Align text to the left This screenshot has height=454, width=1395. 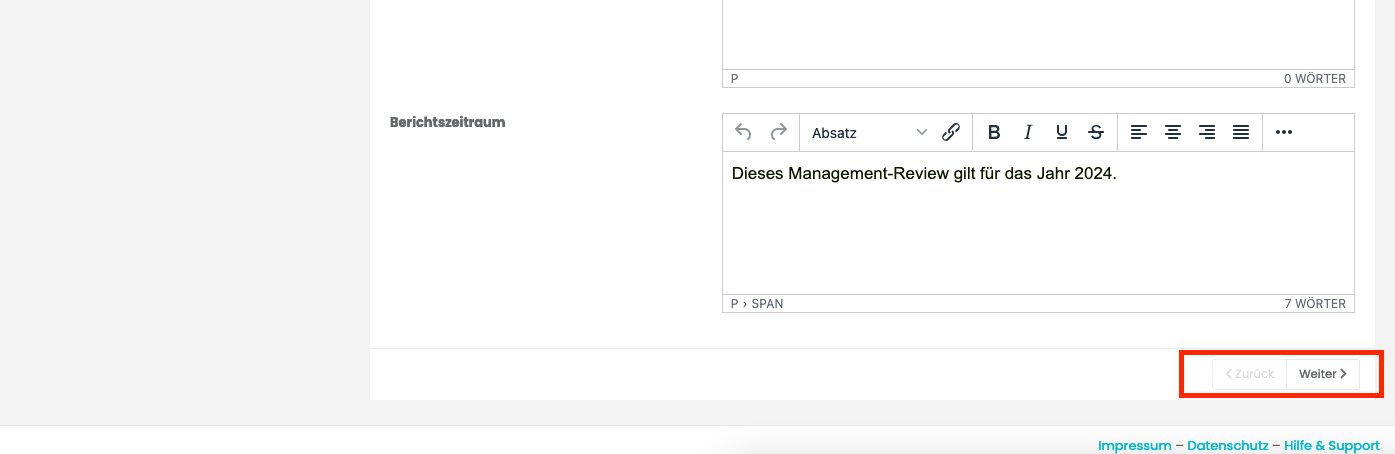pyautogui.click(x=1139, y=132)
